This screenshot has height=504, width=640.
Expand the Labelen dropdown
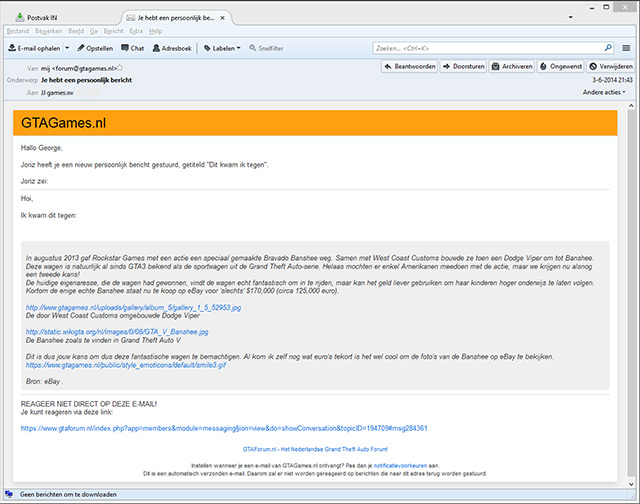(x=222, y=48)
